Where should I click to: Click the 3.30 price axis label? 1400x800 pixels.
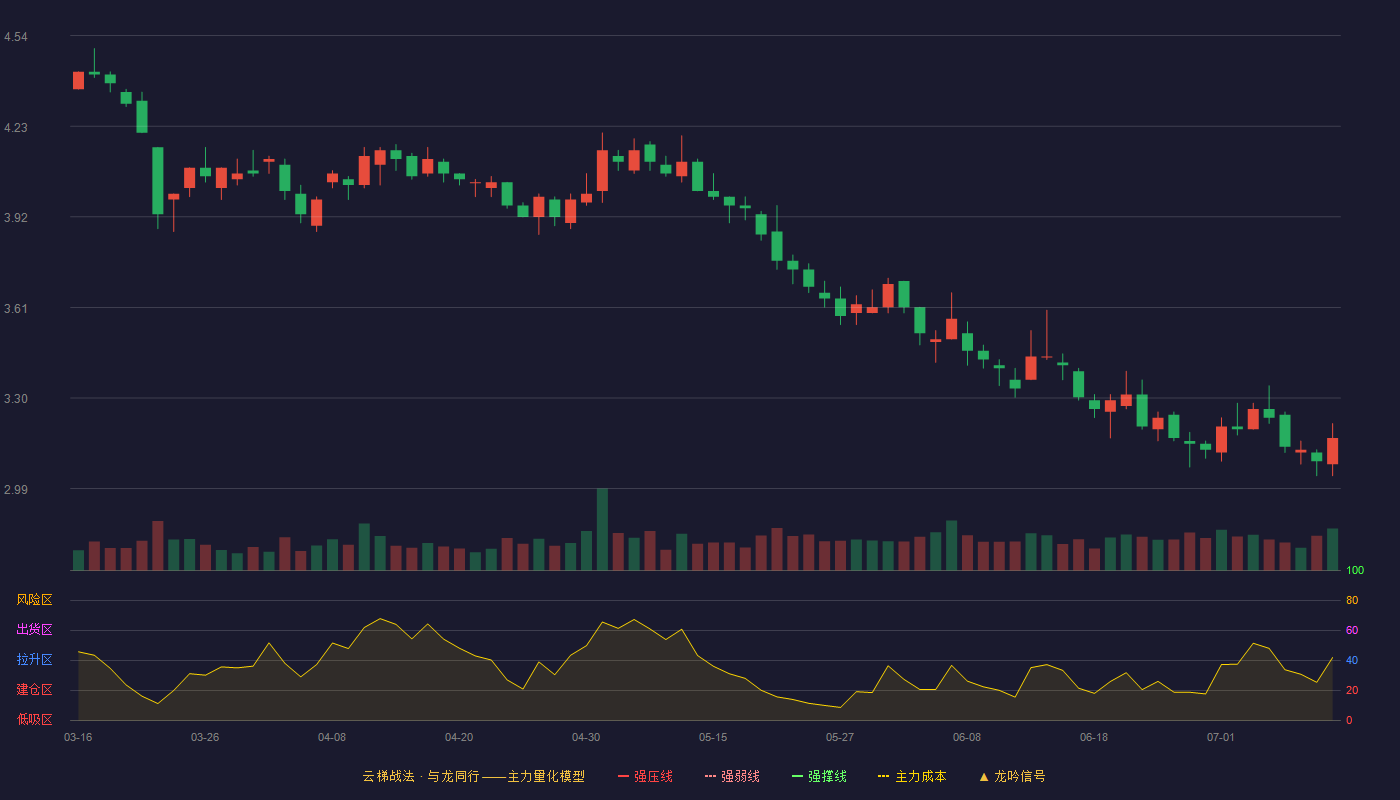point(16,399)
